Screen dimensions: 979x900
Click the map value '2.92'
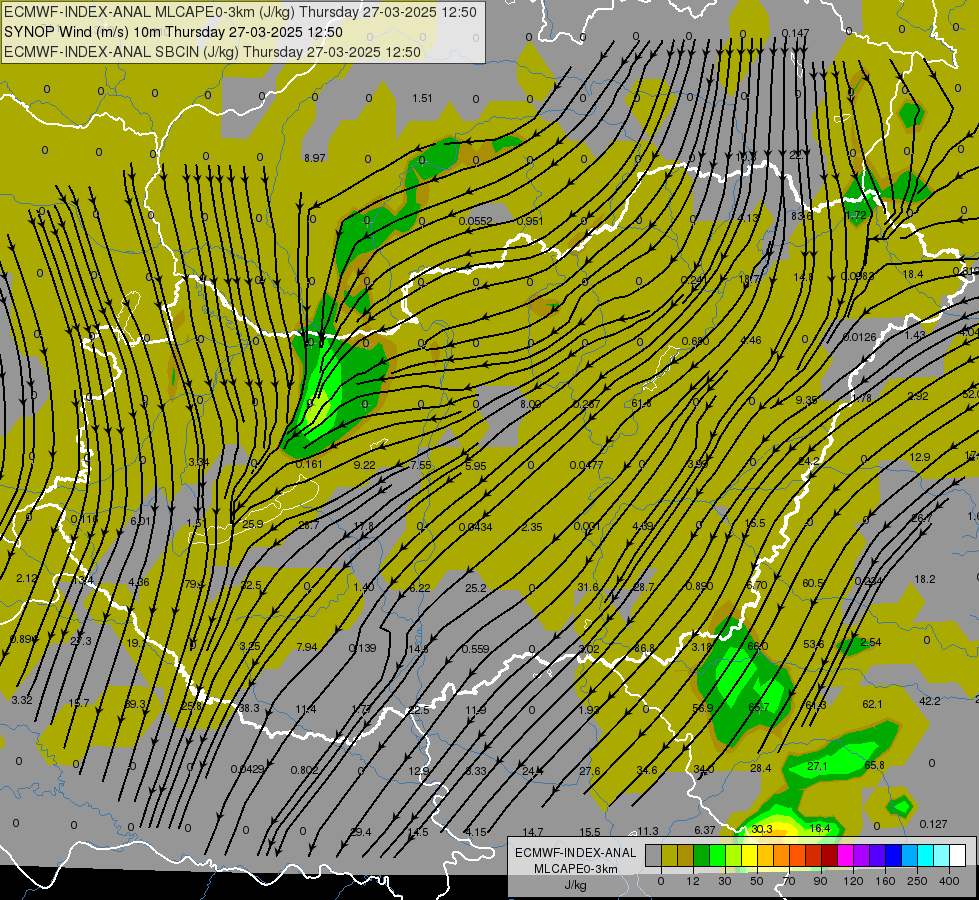tap(918, 396)
